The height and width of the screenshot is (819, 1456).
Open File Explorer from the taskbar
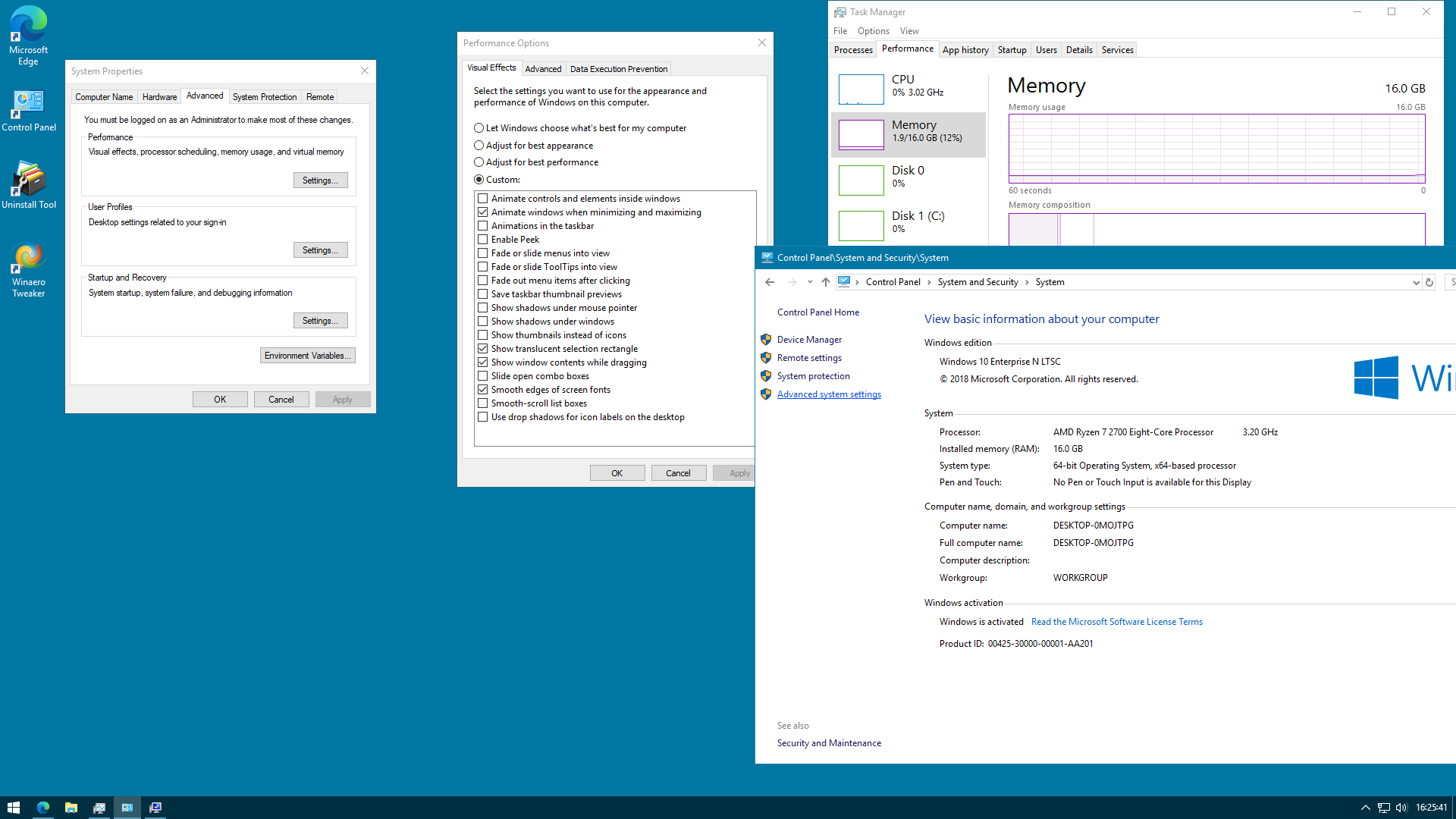[71, 808]
